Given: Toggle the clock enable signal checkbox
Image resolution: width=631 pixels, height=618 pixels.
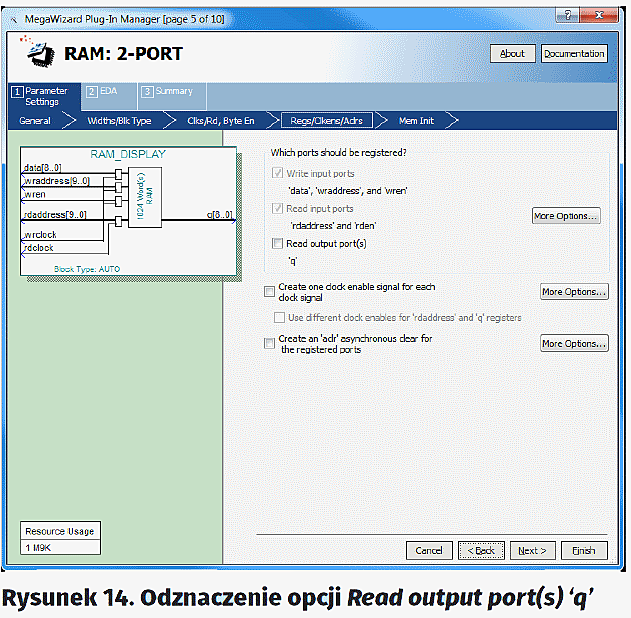Looking at the screenshot, I should pyautogui.click(x=269, y=291).
